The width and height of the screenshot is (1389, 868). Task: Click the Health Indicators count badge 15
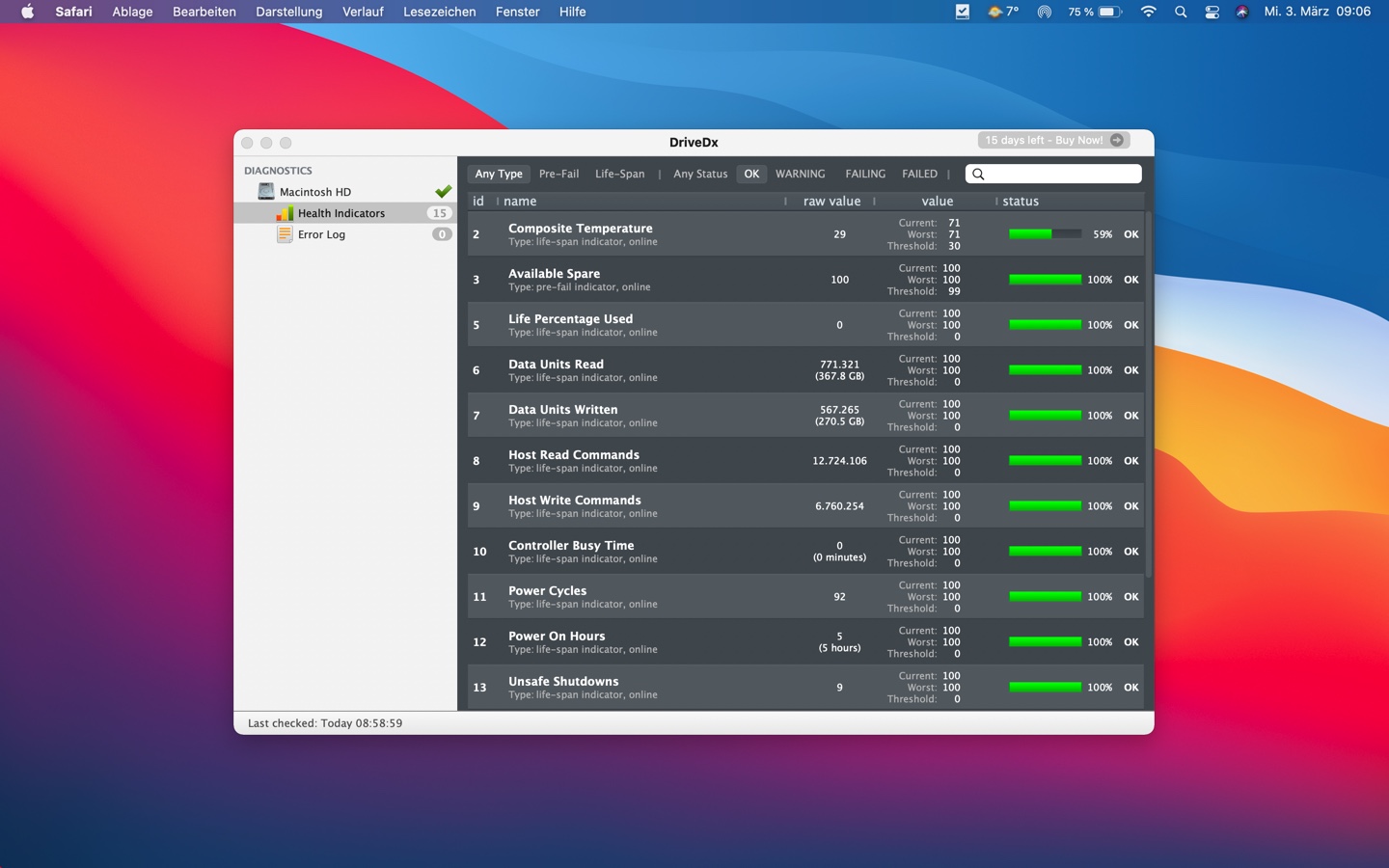(x=440, y=213)
